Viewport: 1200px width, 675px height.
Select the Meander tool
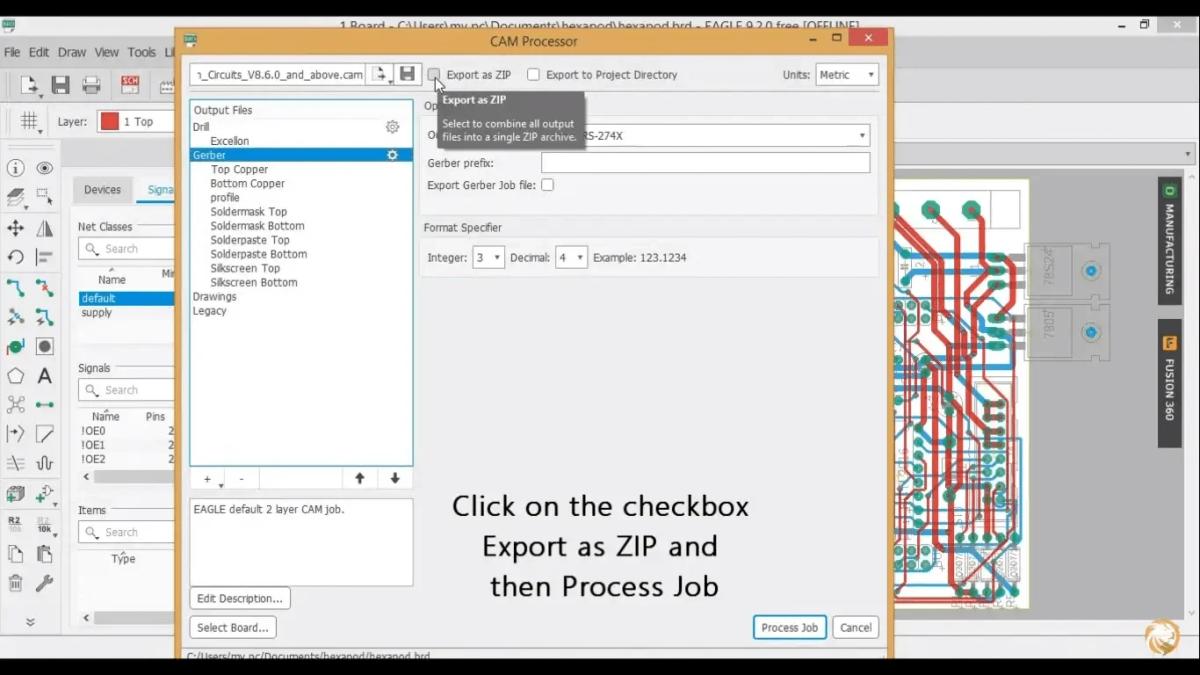click(44, 463)
